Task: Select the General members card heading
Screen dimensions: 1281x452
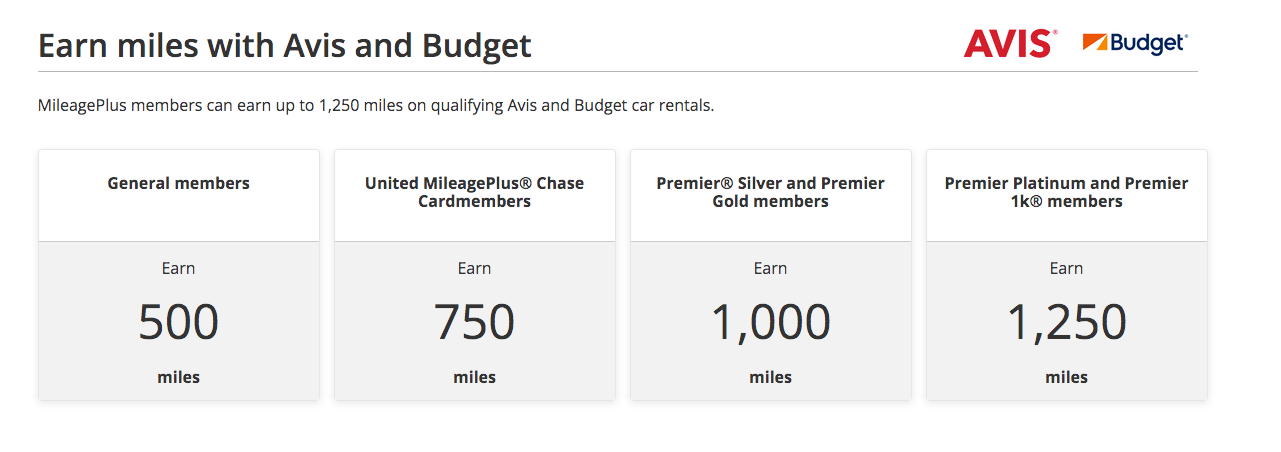Action: [178, 183]
